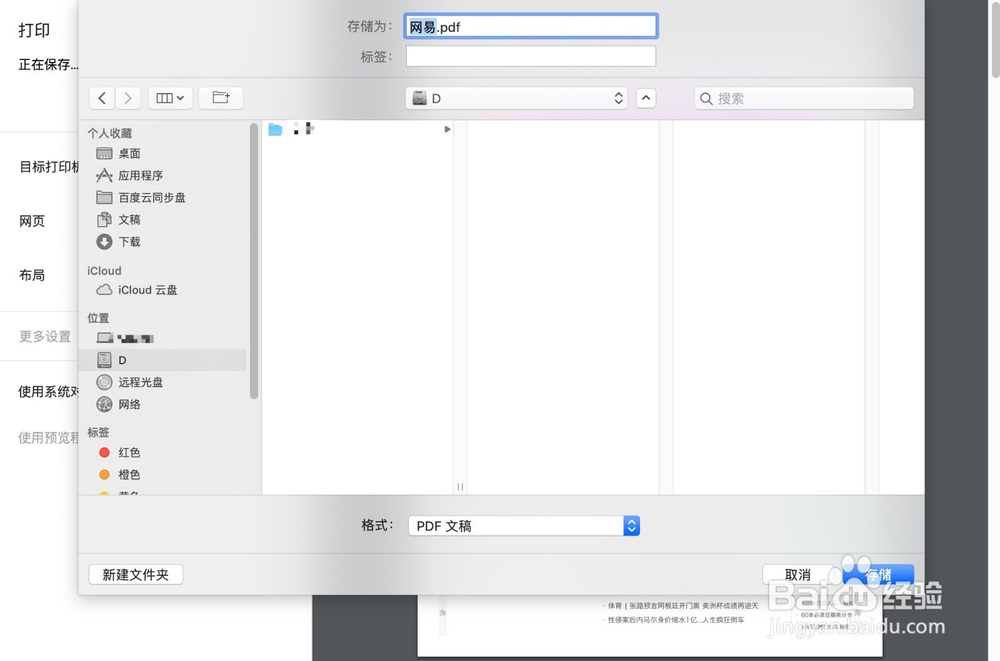Image resolution: width=1000 pixels, height=661 pixels.
Task: Click the 存储 save button
Action: [878, 574]
